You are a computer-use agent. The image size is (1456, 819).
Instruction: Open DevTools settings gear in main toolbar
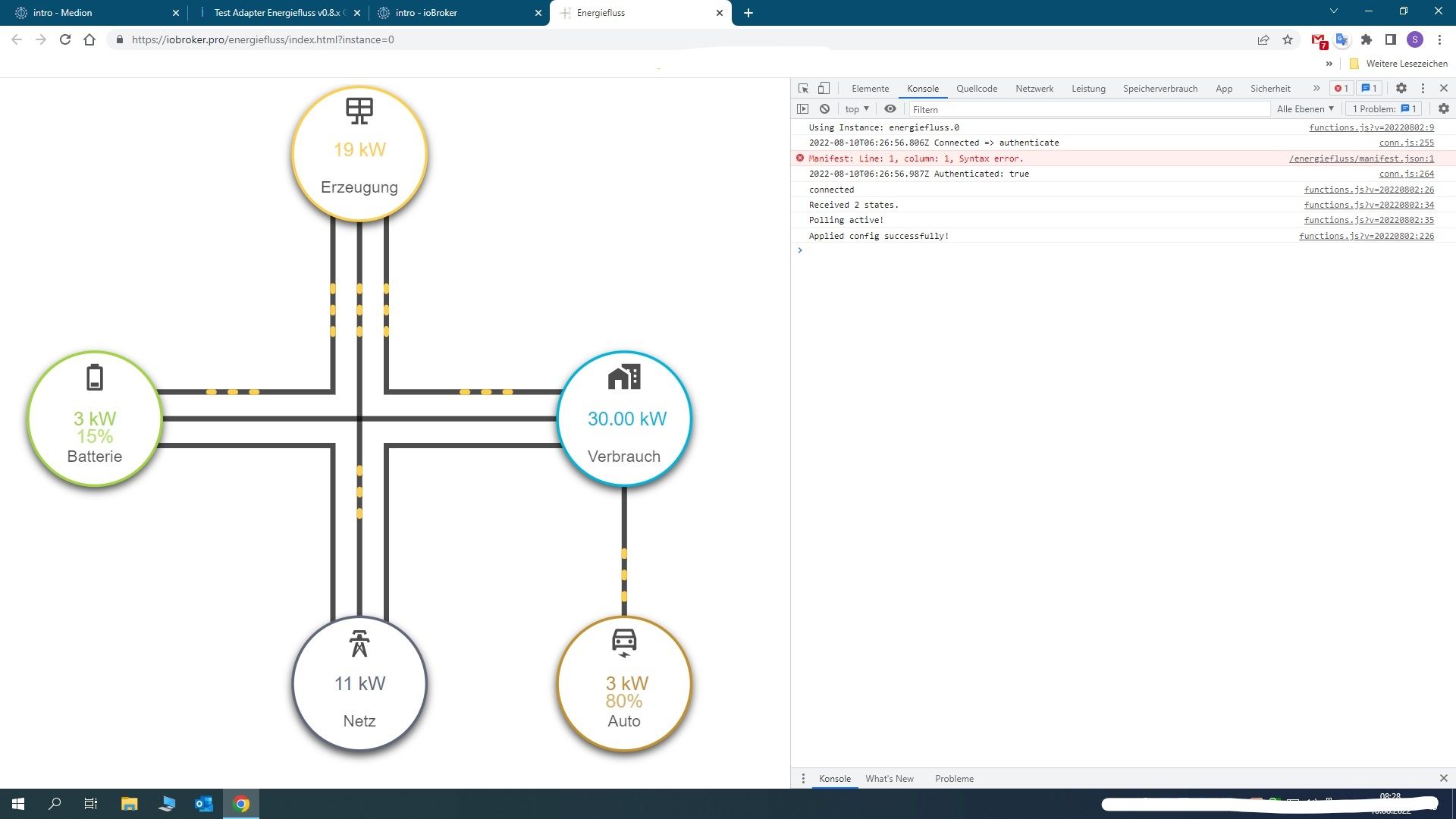[1401, 89]
